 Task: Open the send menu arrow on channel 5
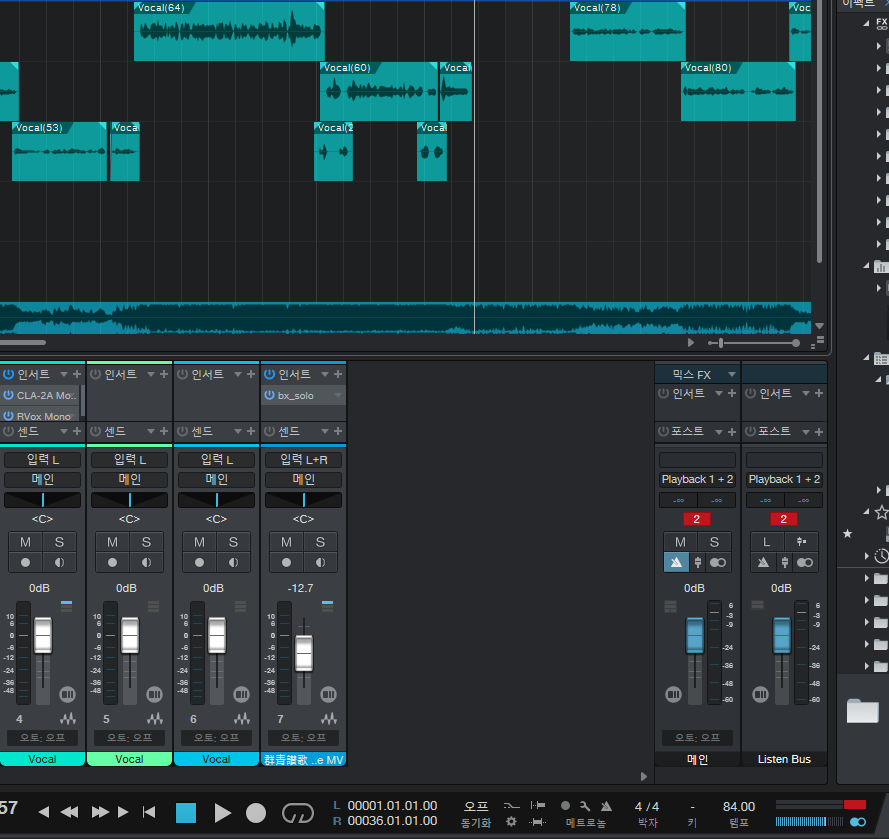pyautogui.click(x=151, y=431)
